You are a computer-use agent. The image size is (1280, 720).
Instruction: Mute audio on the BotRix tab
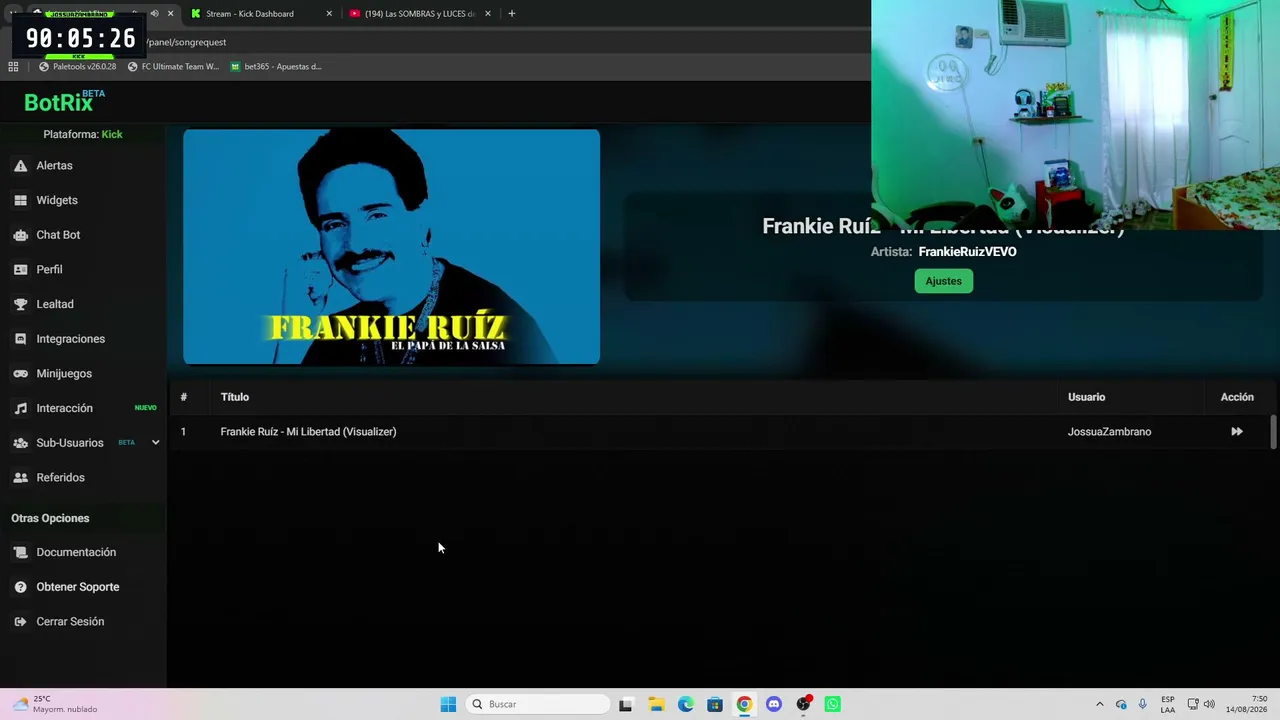[x=154, y=14]
